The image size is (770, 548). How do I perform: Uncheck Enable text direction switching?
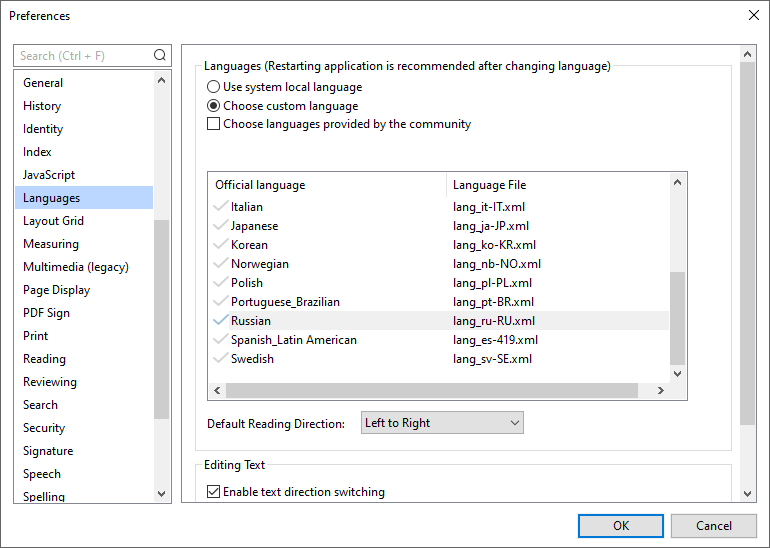pyautogui.click(x=213, y=492)
